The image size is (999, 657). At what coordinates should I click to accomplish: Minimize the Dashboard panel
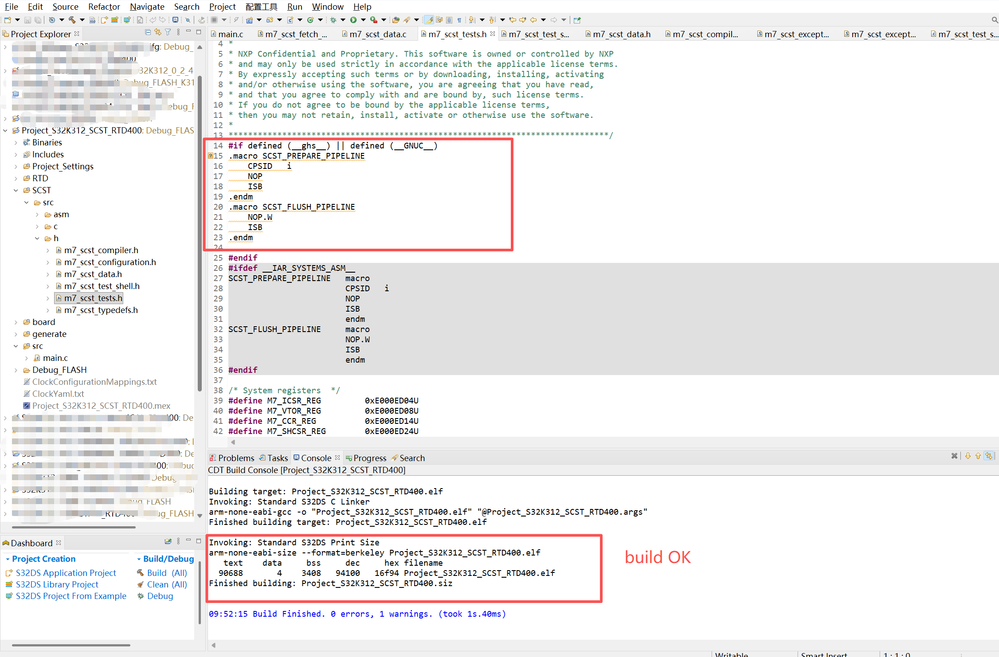pos(188,541)
